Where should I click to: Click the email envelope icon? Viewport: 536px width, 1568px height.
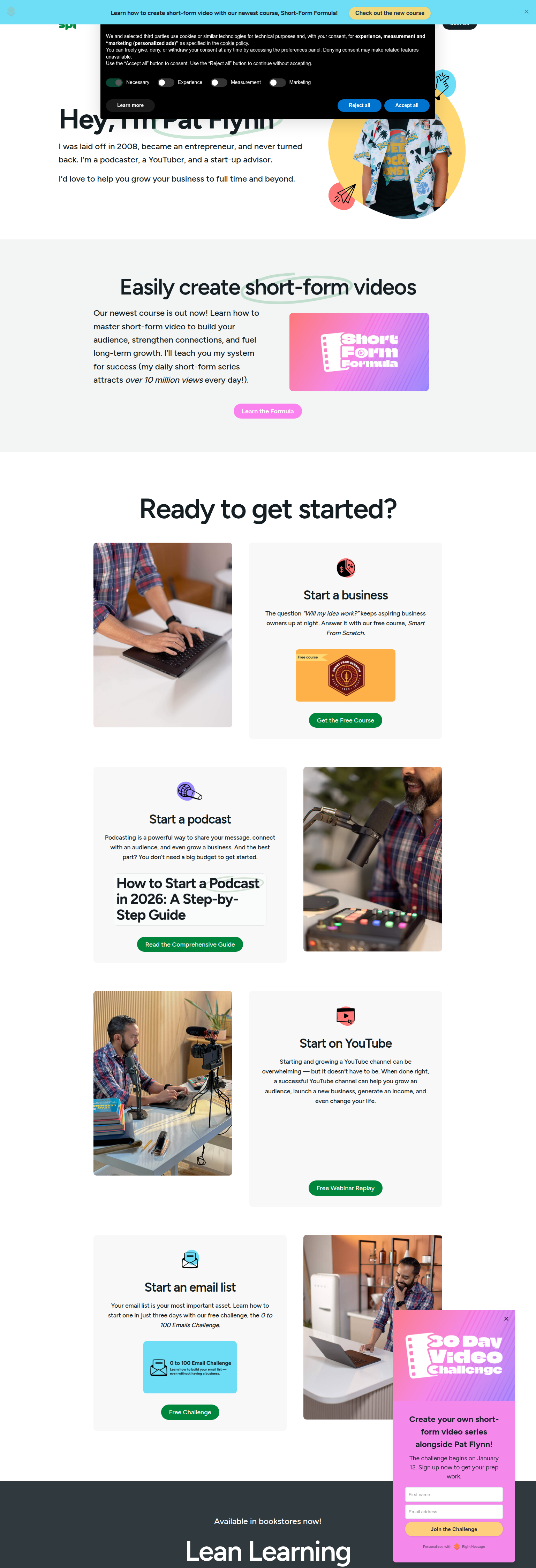(x=190, y=1259)
